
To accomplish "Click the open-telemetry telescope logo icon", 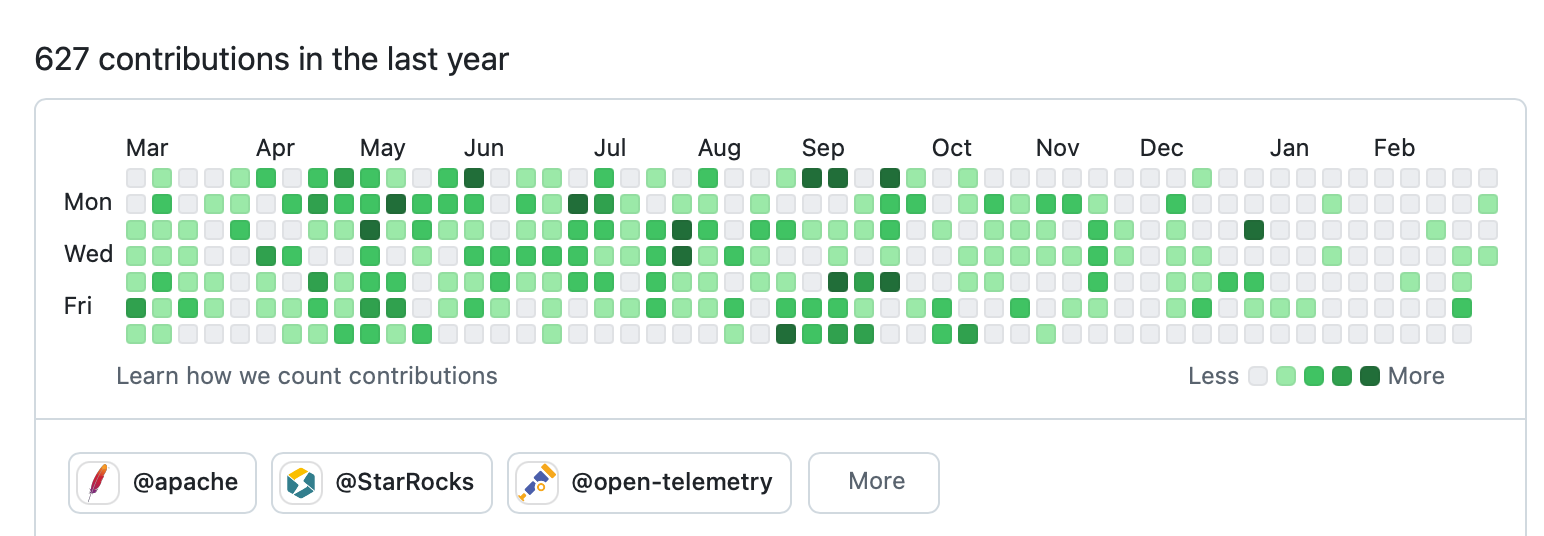I will [x=536, y=483].
